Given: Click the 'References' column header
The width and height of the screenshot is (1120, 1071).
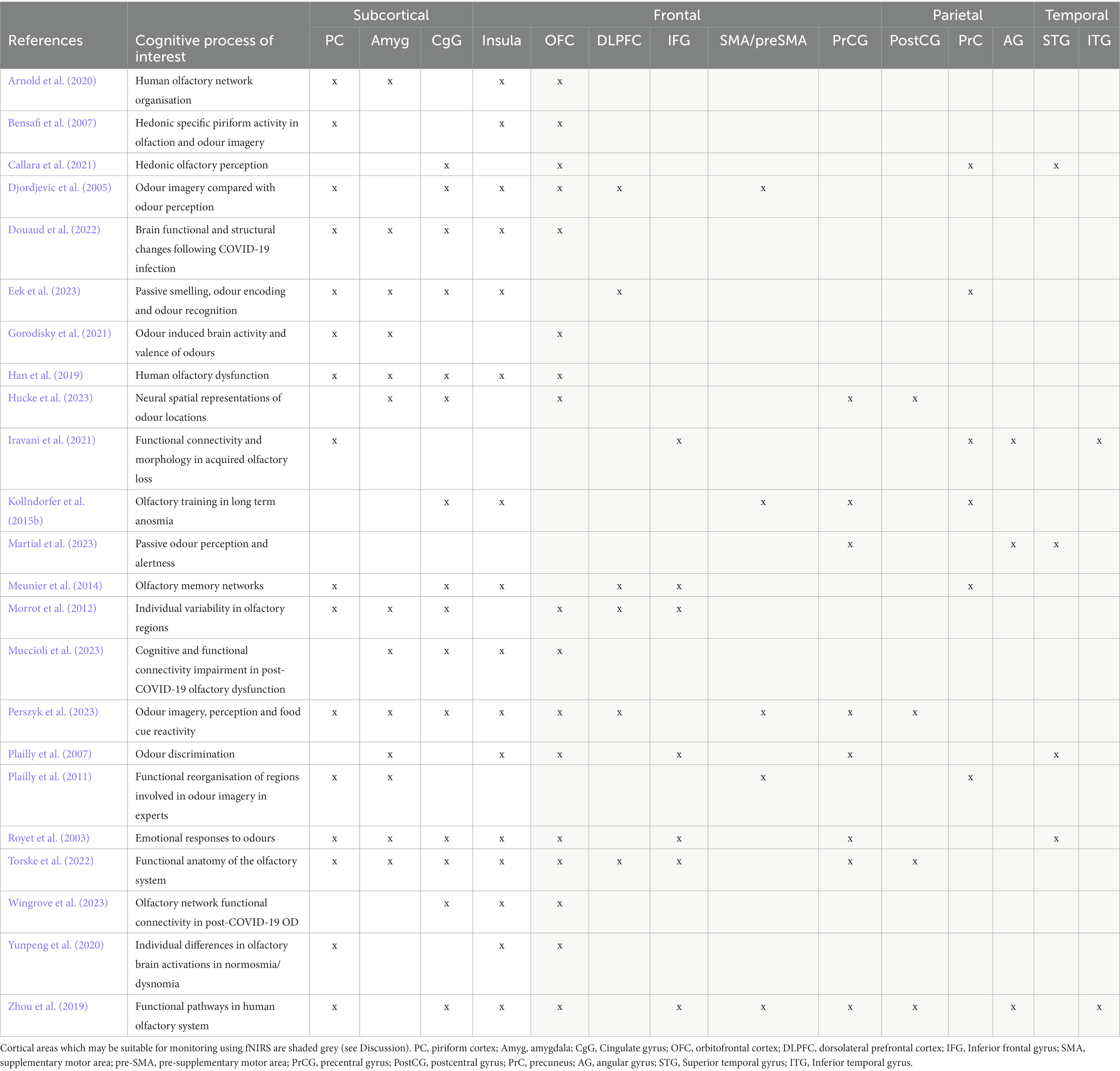Looking at the screenshot, I should pos(45,41).
